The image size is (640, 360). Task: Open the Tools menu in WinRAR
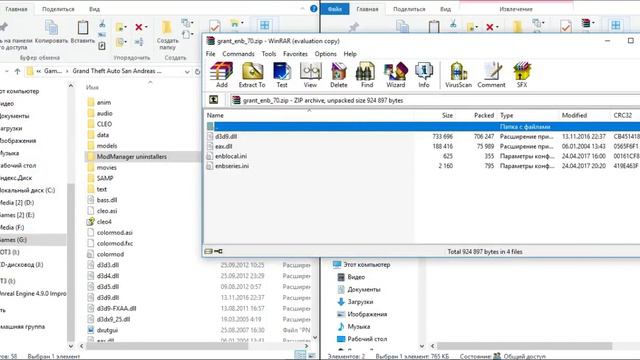tap(269, 54)
